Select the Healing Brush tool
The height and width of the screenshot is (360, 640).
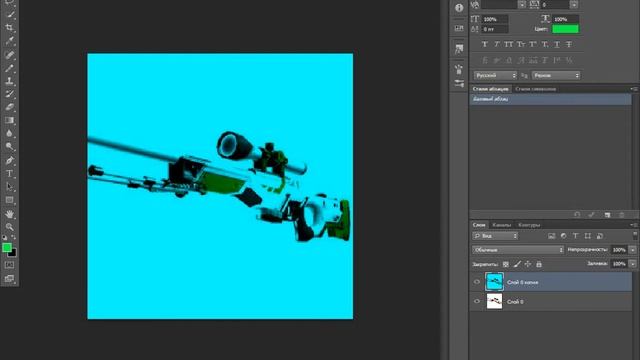[9, 54]
